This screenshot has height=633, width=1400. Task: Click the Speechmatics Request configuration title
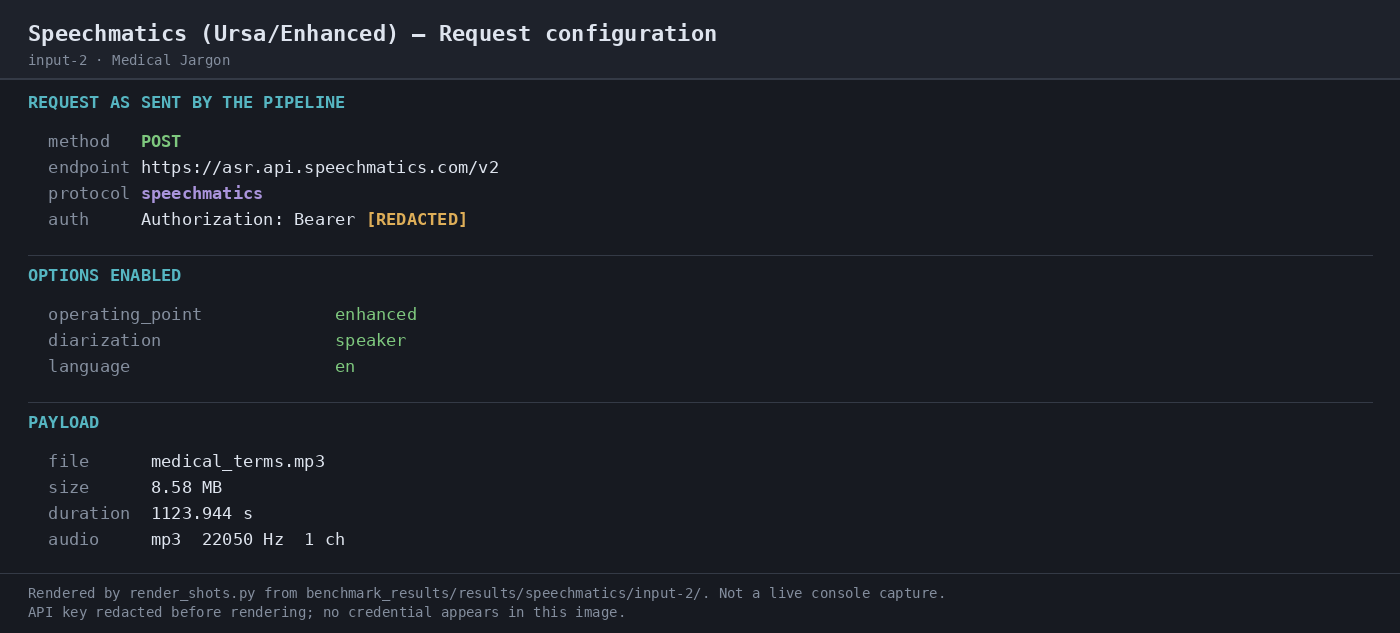372,34
